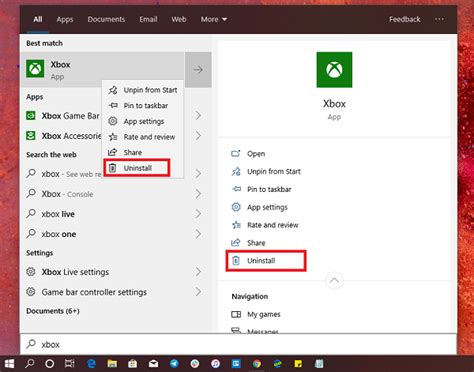Choose Rate and review in context menu
Screen dimensions: 474x372
(x=143, y=137)
